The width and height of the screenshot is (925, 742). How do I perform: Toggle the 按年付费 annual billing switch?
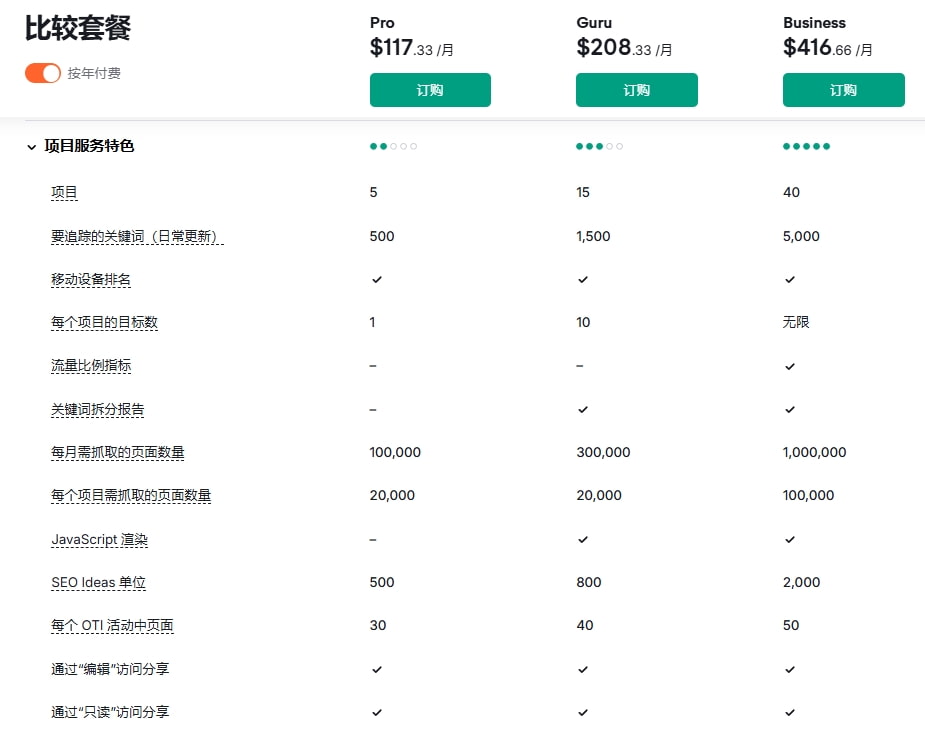[41, 73]
